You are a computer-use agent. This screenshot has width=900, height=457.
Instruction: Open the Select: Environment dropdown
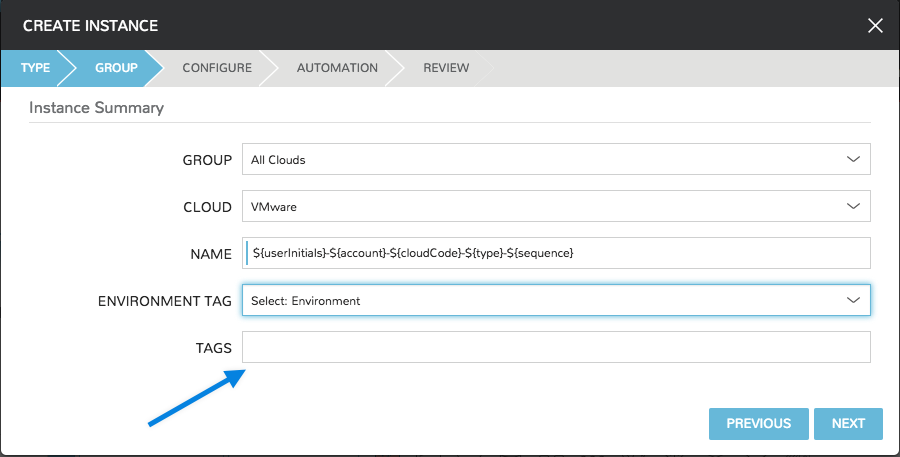pyautogui.click(x=540, y=300)
